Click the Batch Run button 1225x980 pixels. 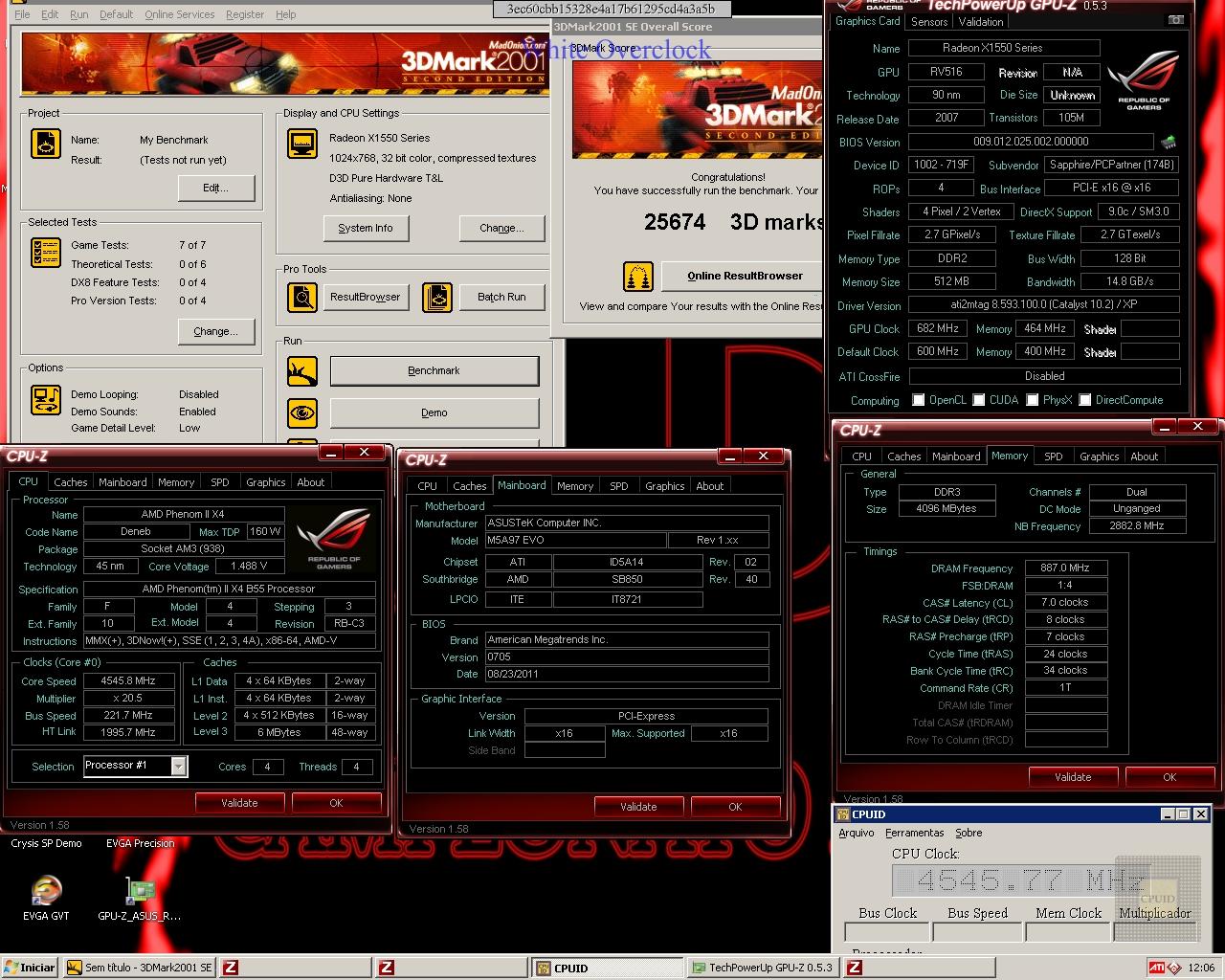[x=502, y=297]
